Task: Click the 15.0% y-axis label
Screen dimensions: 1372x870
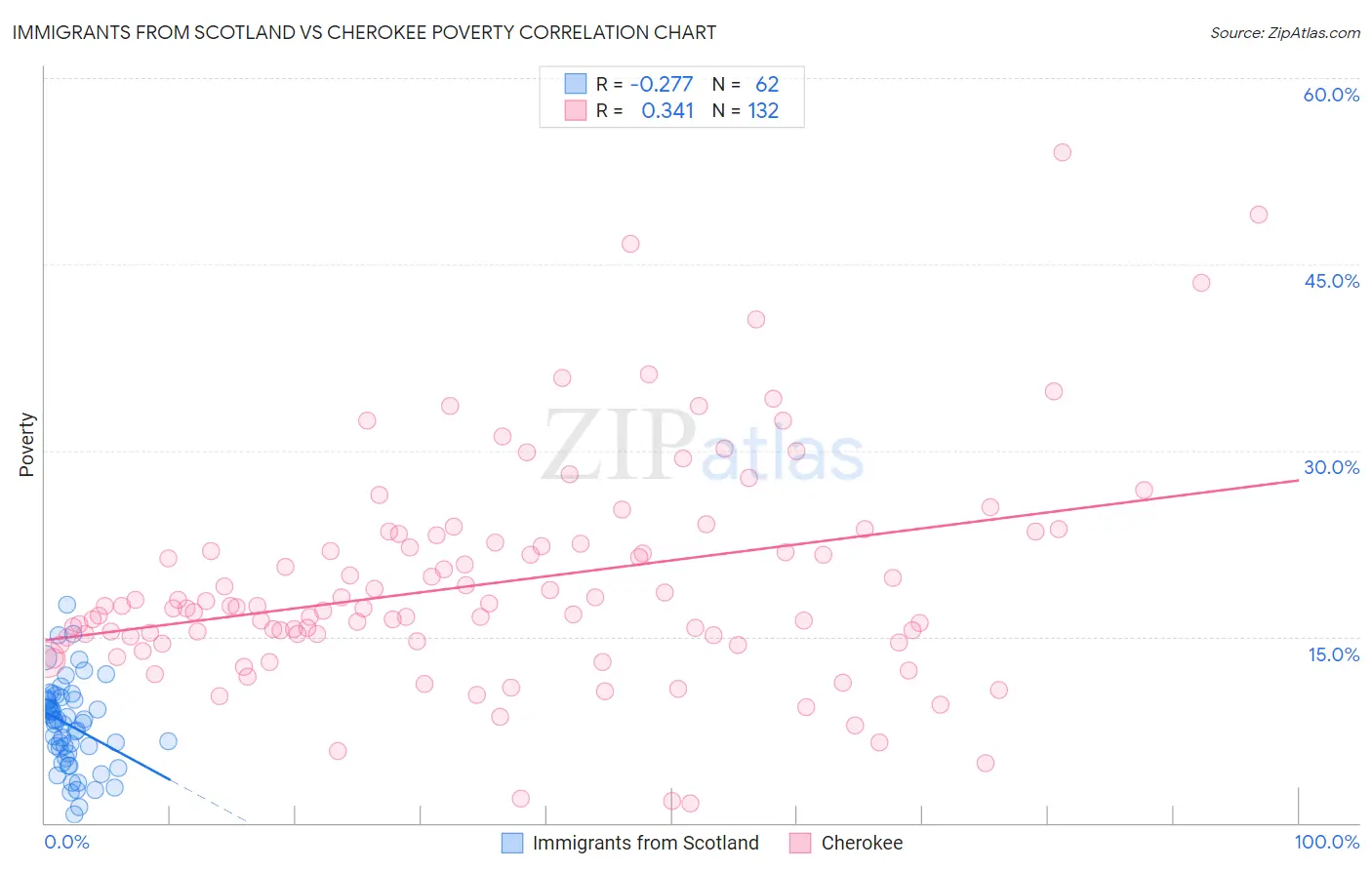Action: point(1333,654)
